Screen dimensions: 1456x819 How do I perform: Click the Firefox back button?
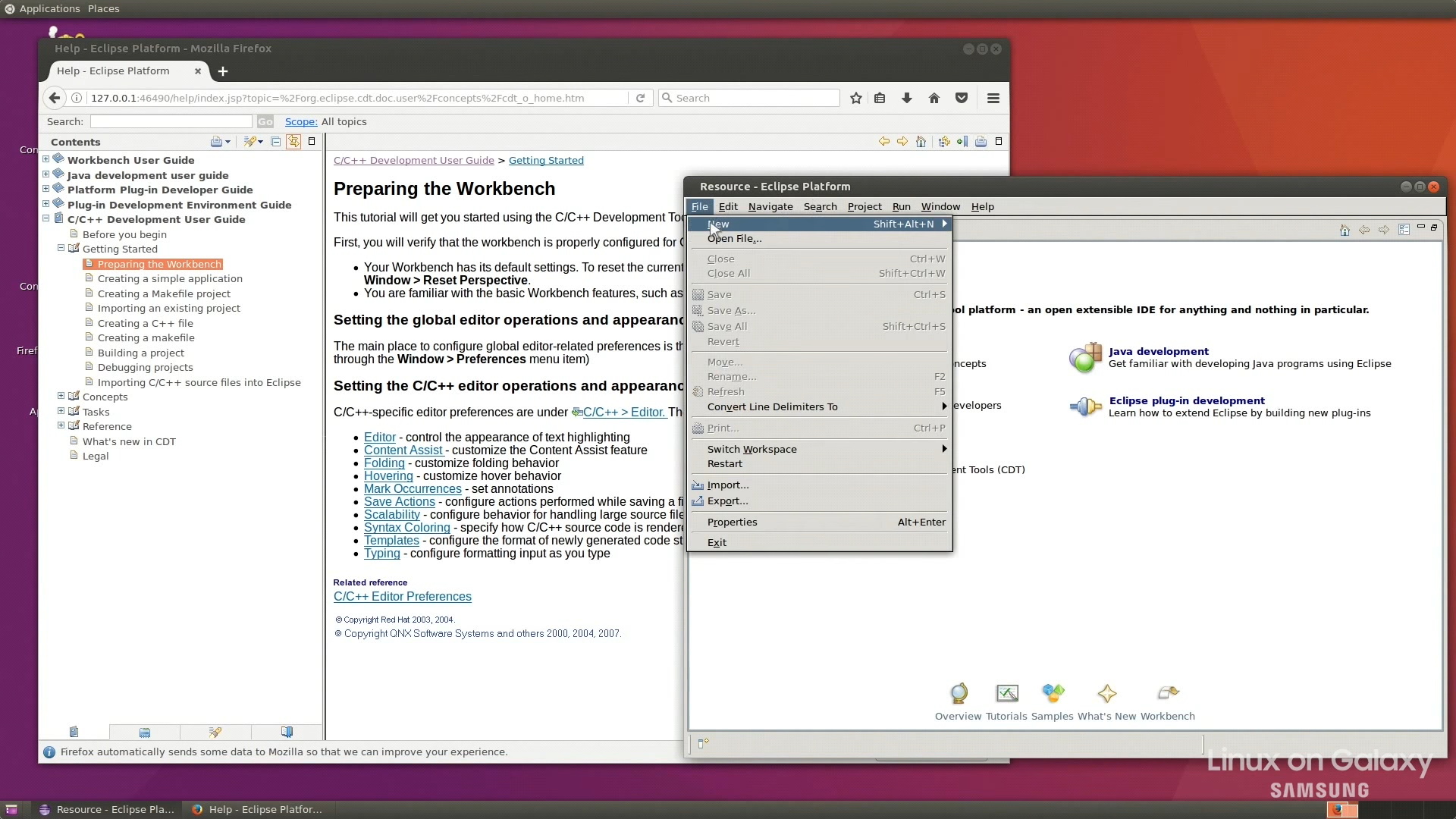pyautogui.click(x=54, y=98)
